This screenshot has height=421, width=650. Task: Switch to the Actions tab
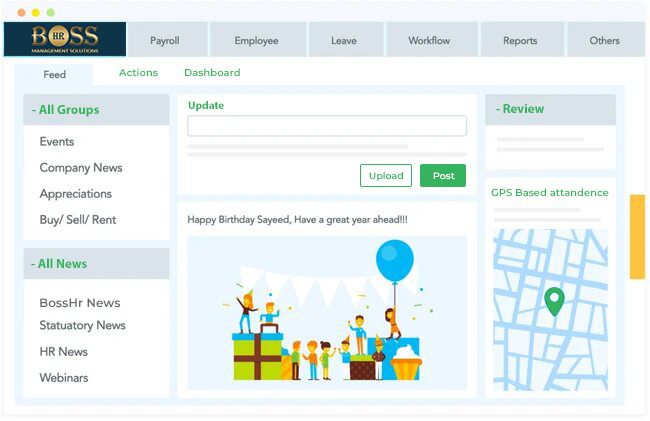pyautogui.click(x=138, y=73)
